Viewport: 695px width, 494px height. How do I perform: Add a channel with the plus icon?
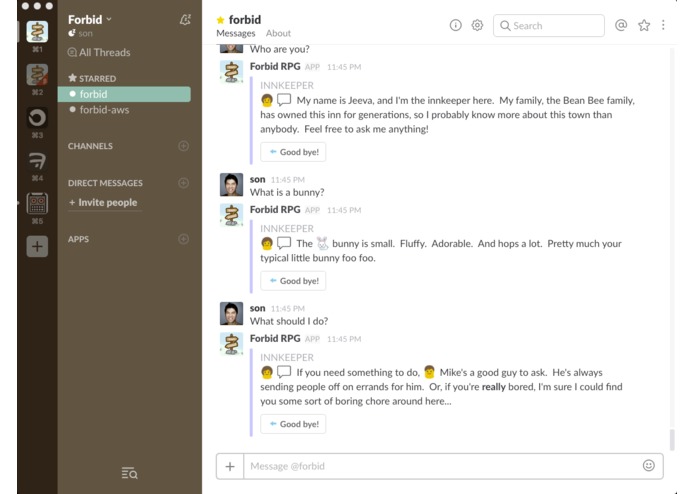click(x=184, y=146)
